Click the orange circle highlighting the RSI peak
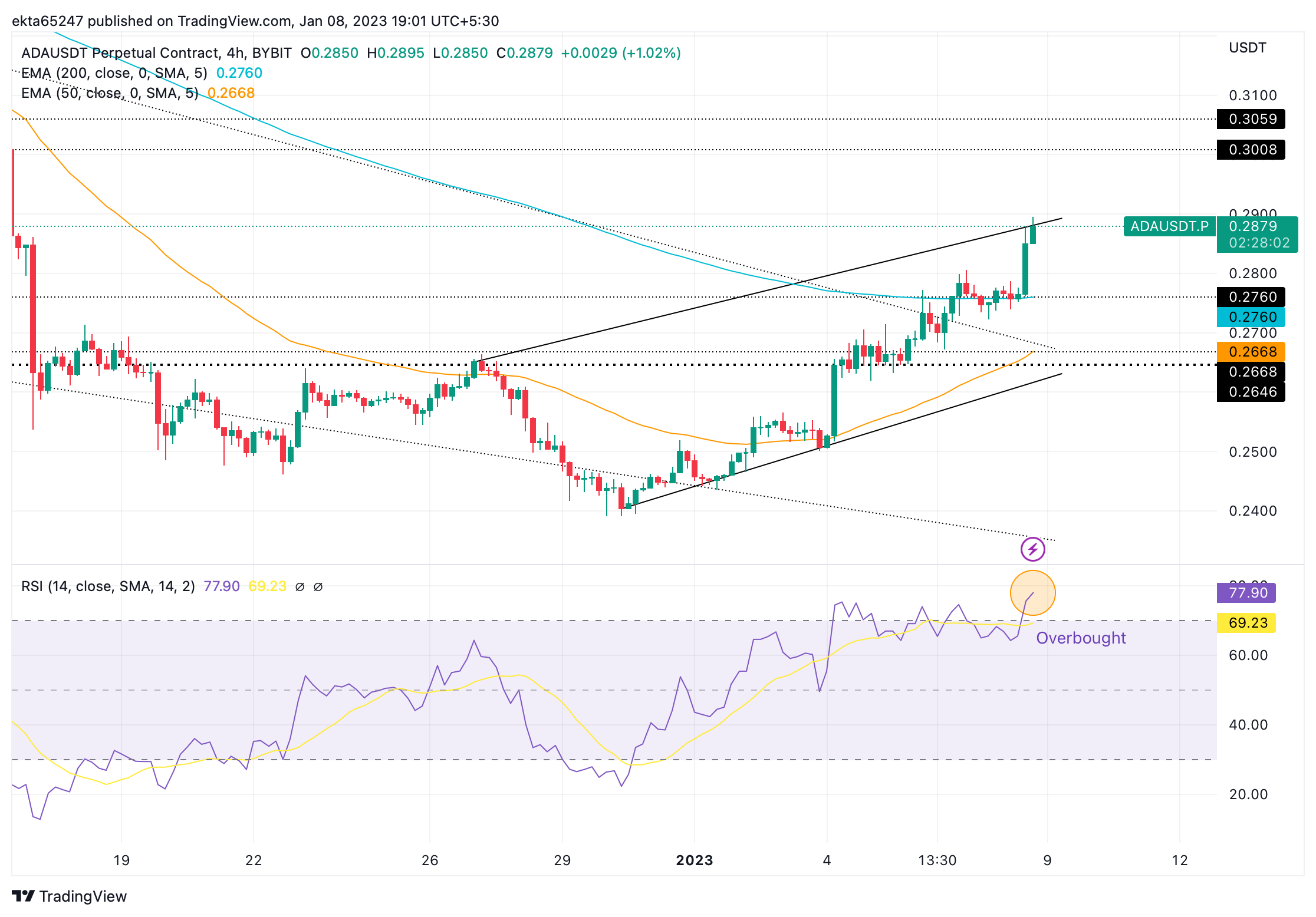The width and height of the screenshot is (1316, 917). tap(1032, 593)
